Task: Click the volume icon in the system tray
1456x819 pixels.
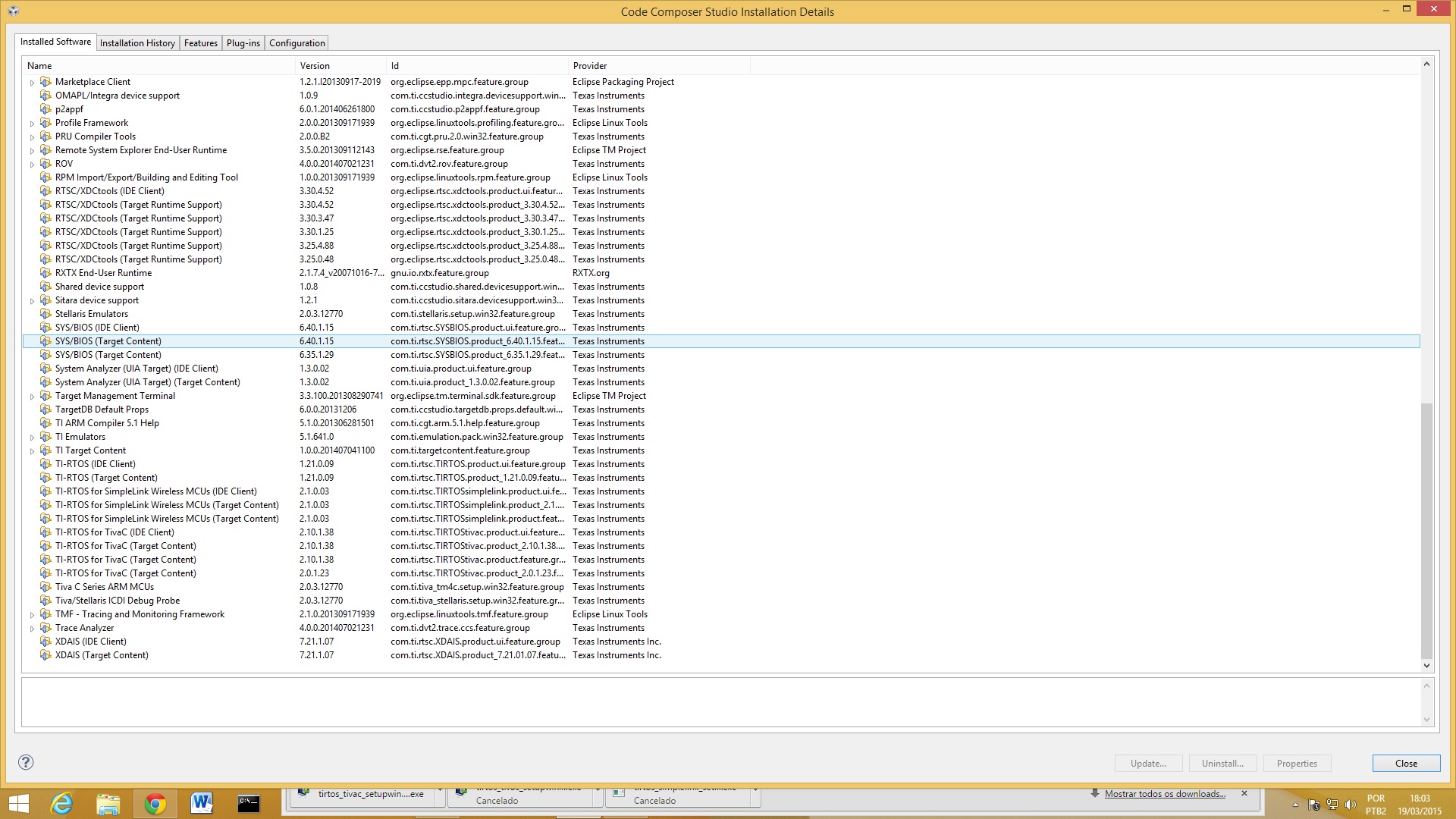Action: (1351, 803)
